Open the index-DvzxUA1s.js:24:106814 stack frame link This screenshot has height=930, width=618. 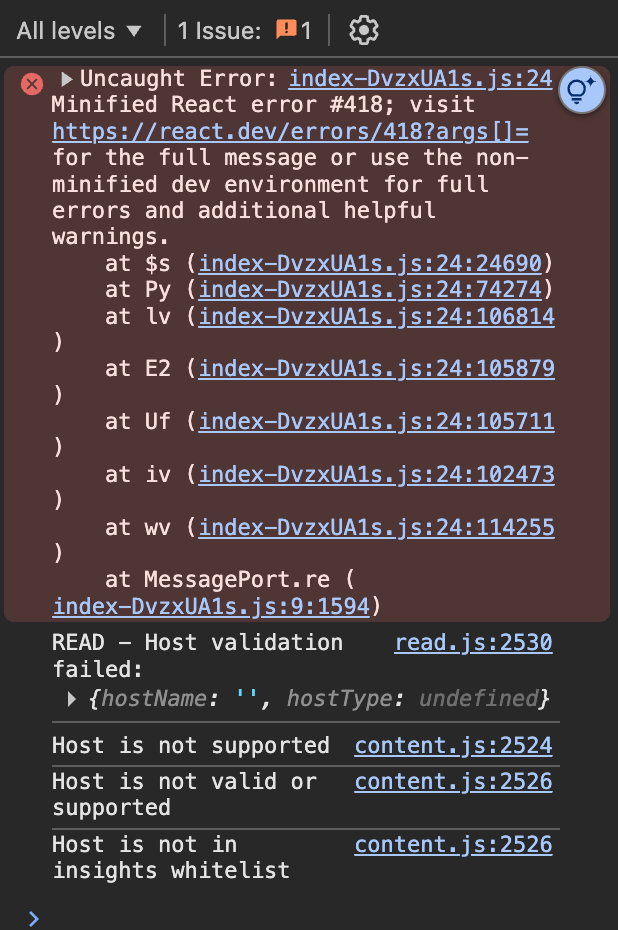coord(377,316)
